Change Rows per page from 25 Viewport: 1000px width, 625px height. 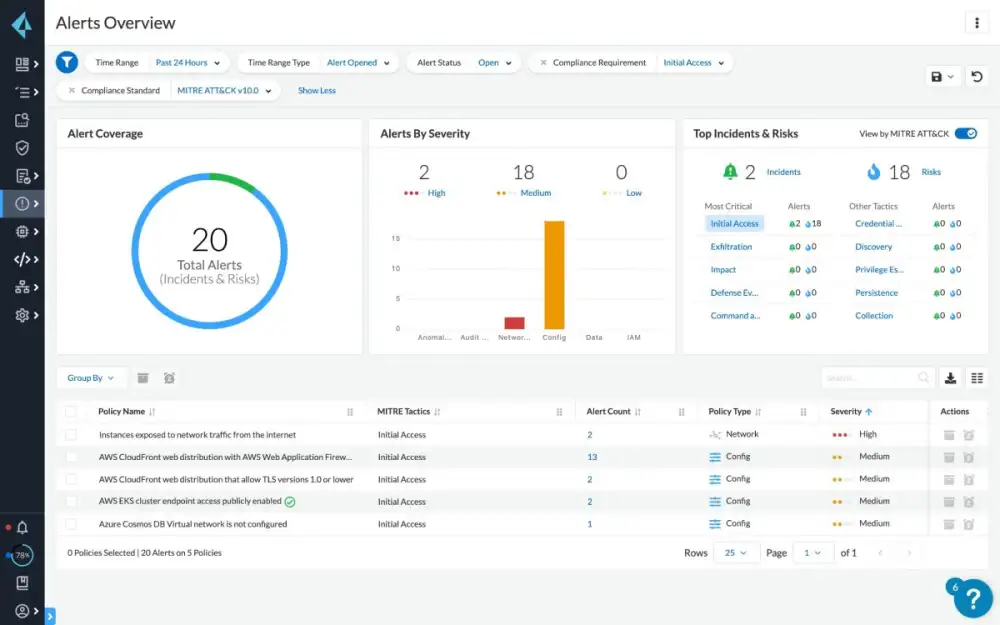[735, 552]
